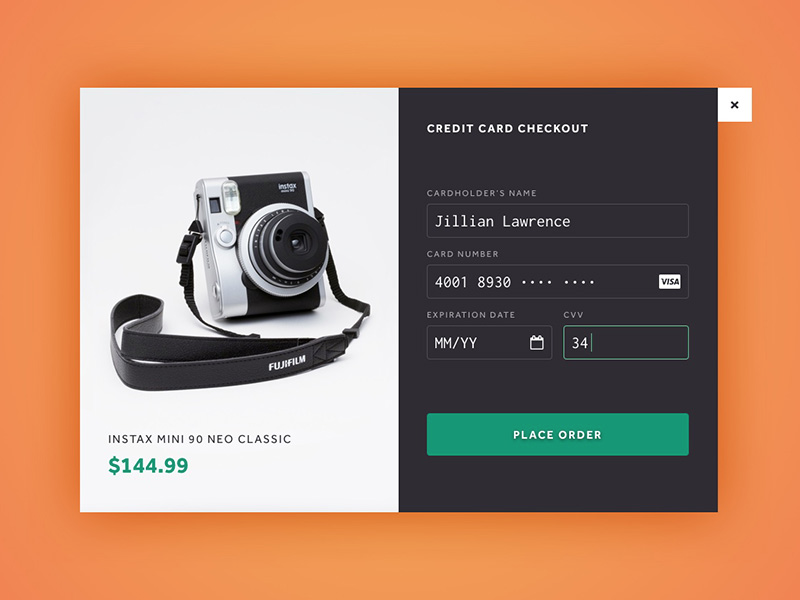Click the Expiration Date label
Image resolution: width=800 pixels, height=600 pixels.
(471, 315)
